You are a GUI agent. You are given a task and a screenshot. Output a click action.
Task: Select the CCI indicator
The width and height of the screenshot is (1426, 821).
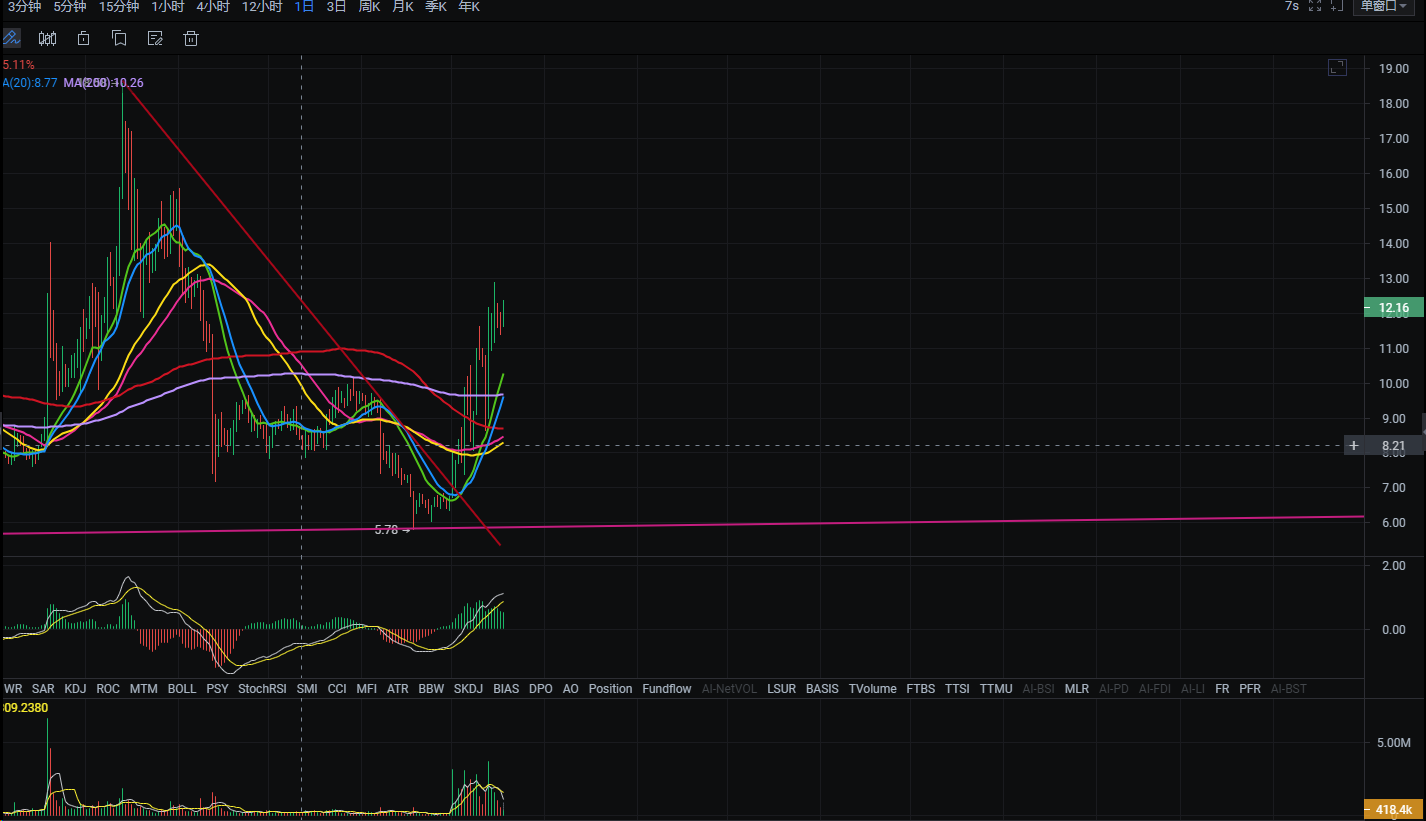pyautogui.click(x=337, y=689)
